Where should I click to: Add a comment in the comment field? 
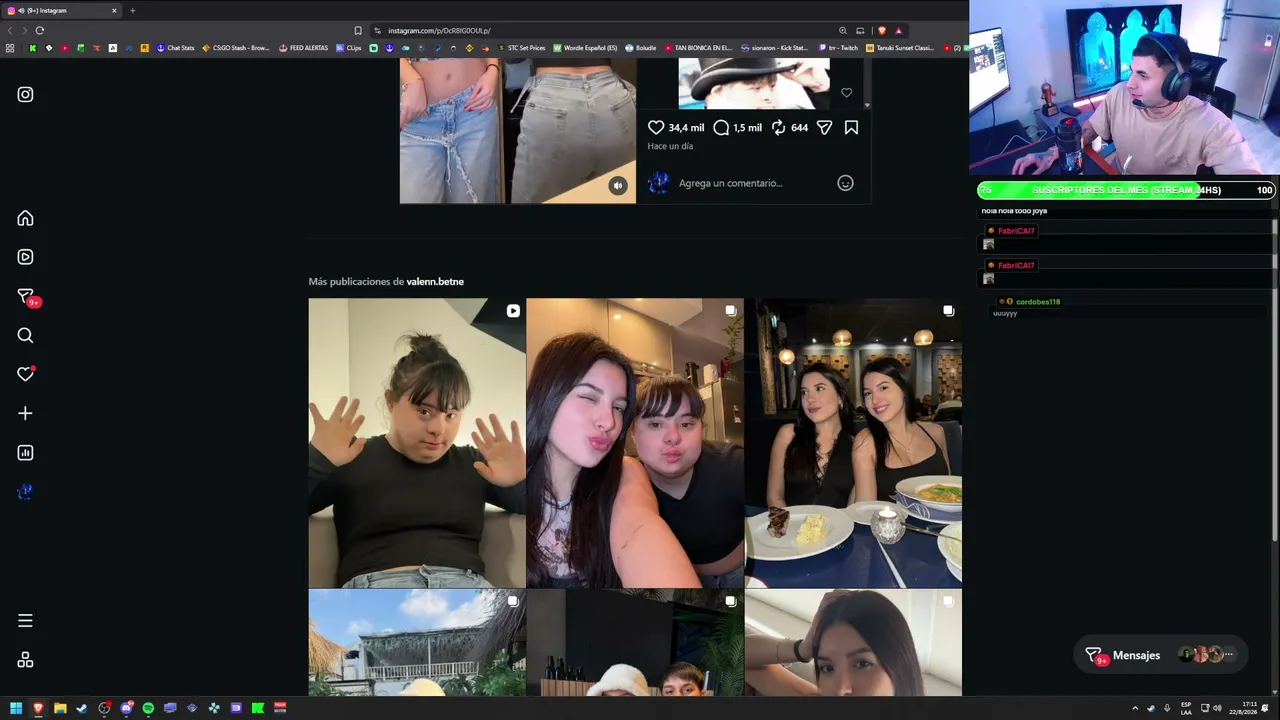click(x=730, y=183)
